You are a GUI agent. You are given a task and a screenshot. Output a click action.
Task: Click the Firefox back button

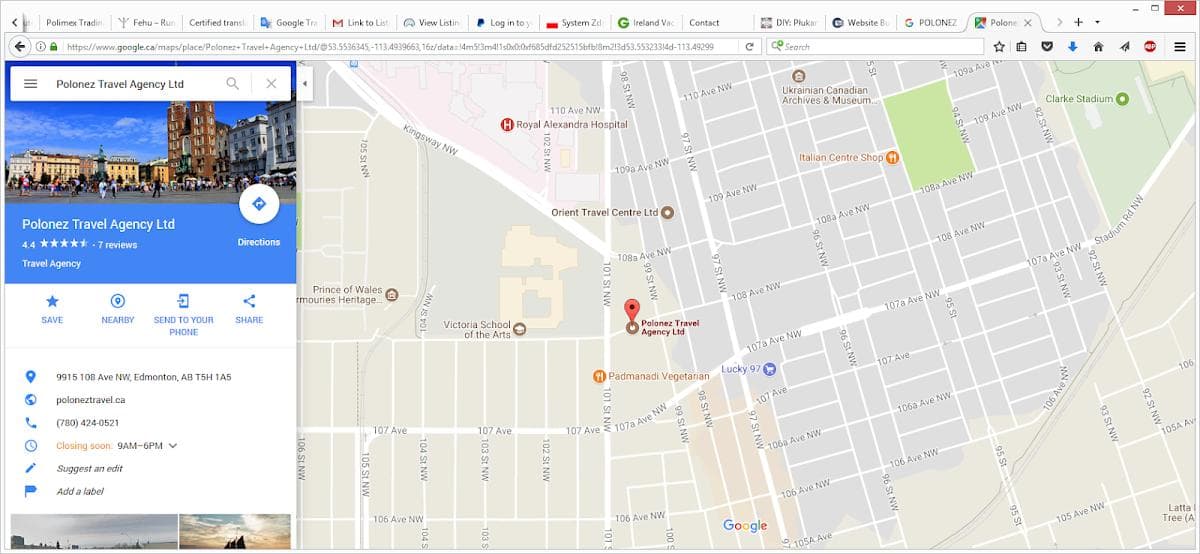(19, 46)
